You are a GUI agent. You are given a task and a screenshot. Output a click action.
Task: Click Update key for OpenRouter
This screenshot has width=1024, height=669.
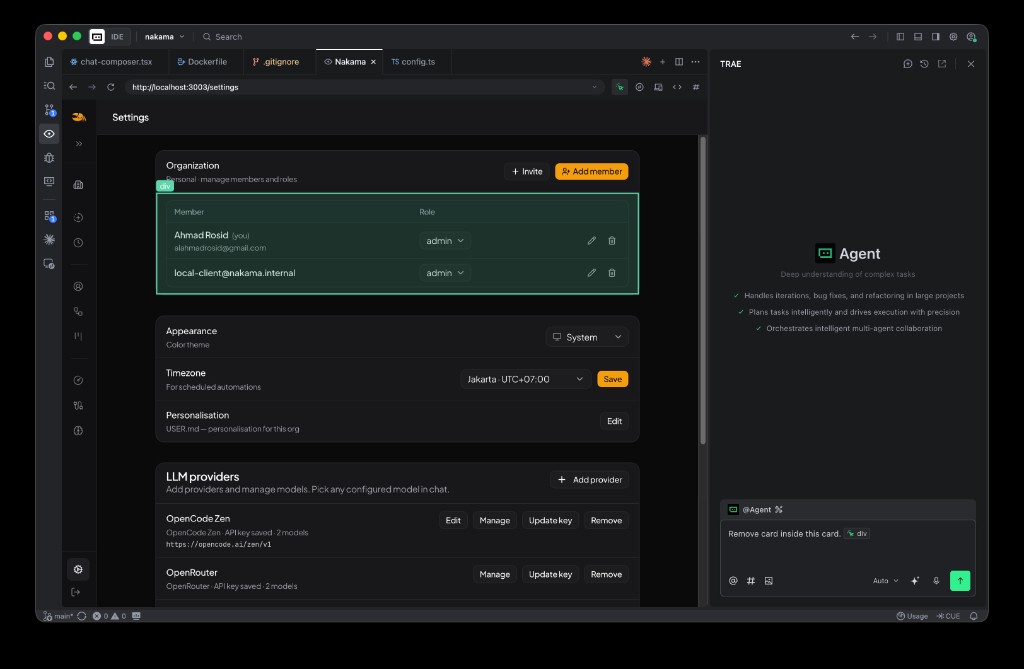551,574
